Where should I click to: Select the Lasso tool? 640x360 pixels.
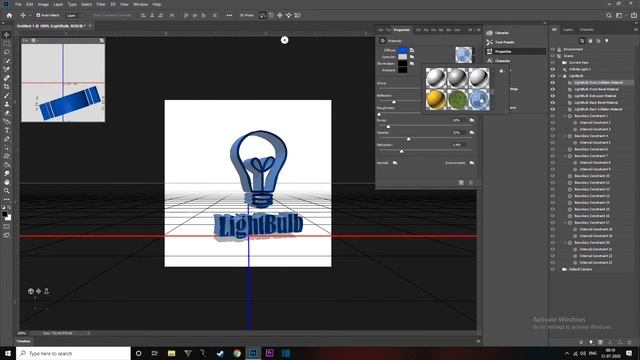click(x=7, y=52)
